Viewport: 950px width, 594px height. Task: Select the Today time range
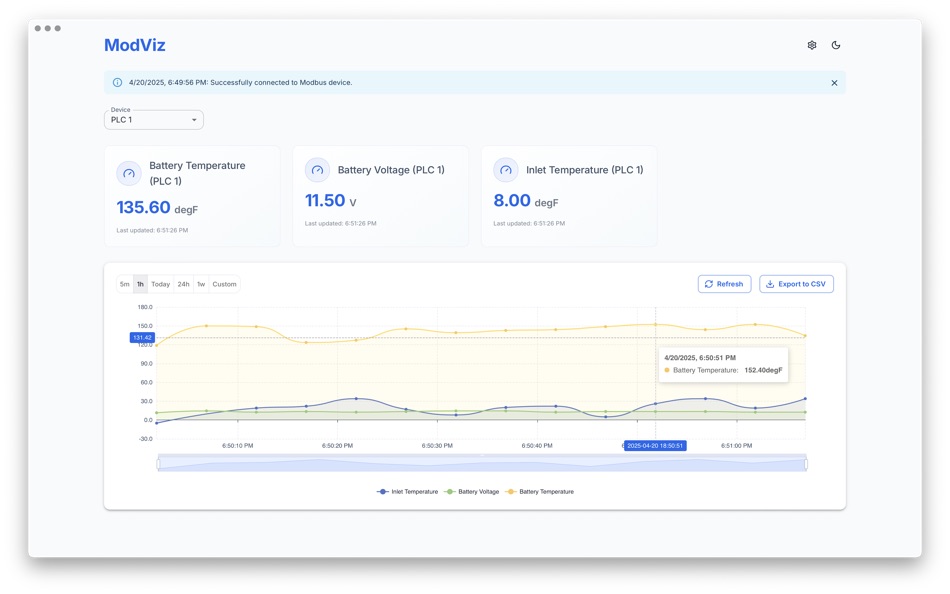coord(161,284)
